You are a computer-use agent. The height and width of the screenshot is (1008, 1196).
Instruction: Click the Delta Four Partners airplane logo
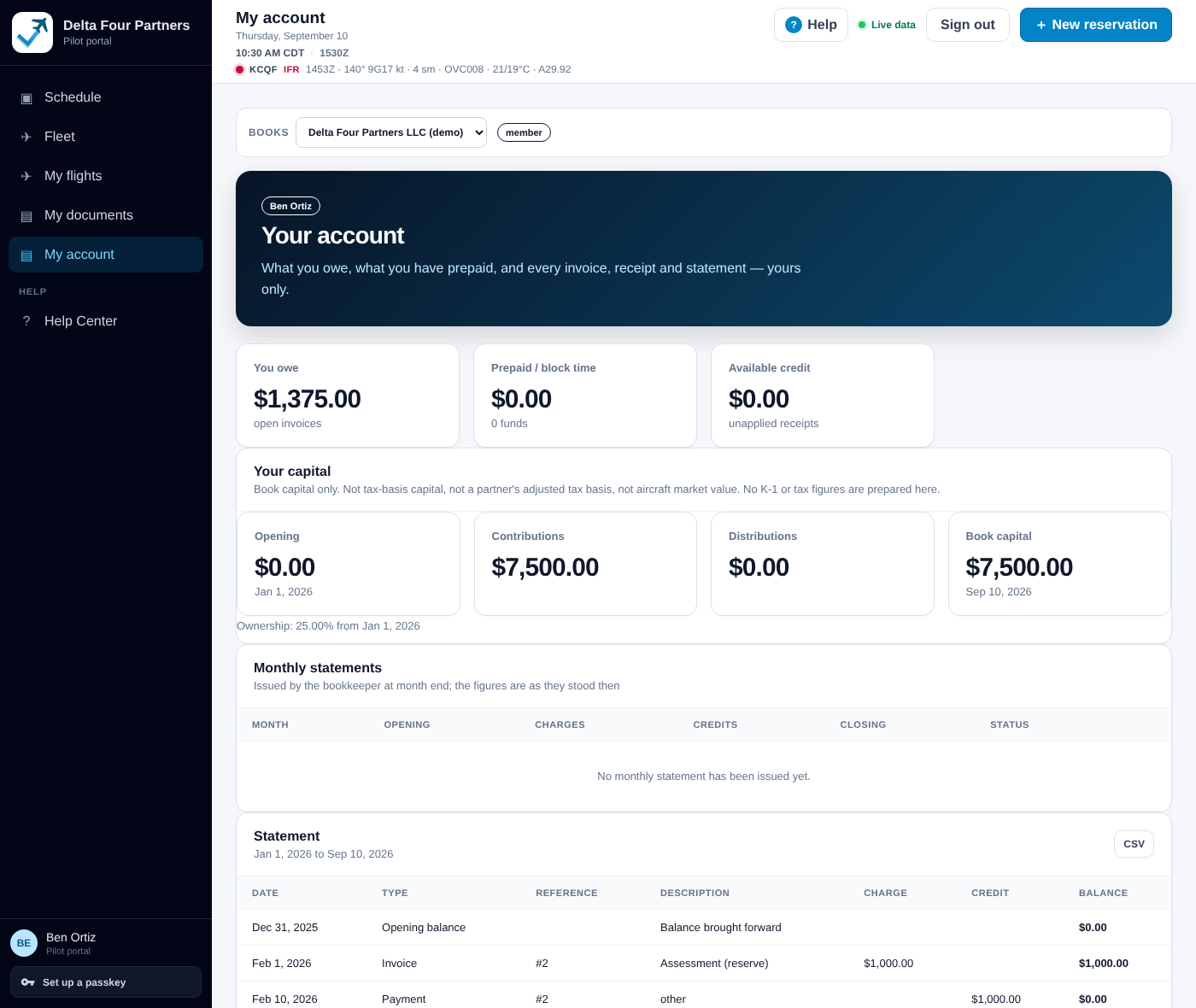pyautogui.click(x=32, y=32)
